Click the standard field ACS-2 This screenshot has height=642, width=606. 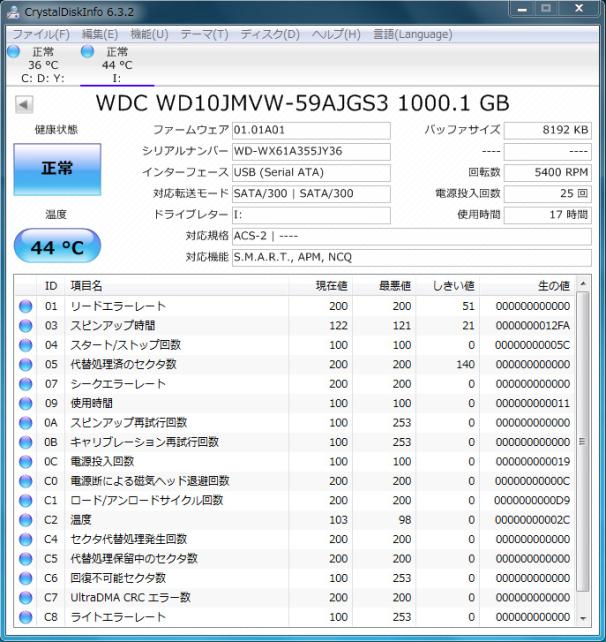(412, 237)
